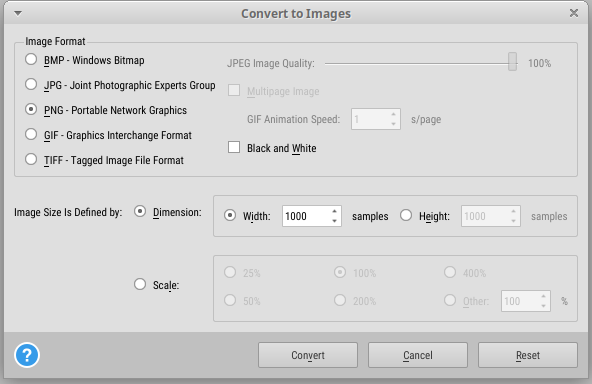The image size is (592, 384).
Task: Click the Convert button
Action: pyautogui.click(x=308, y=355)
